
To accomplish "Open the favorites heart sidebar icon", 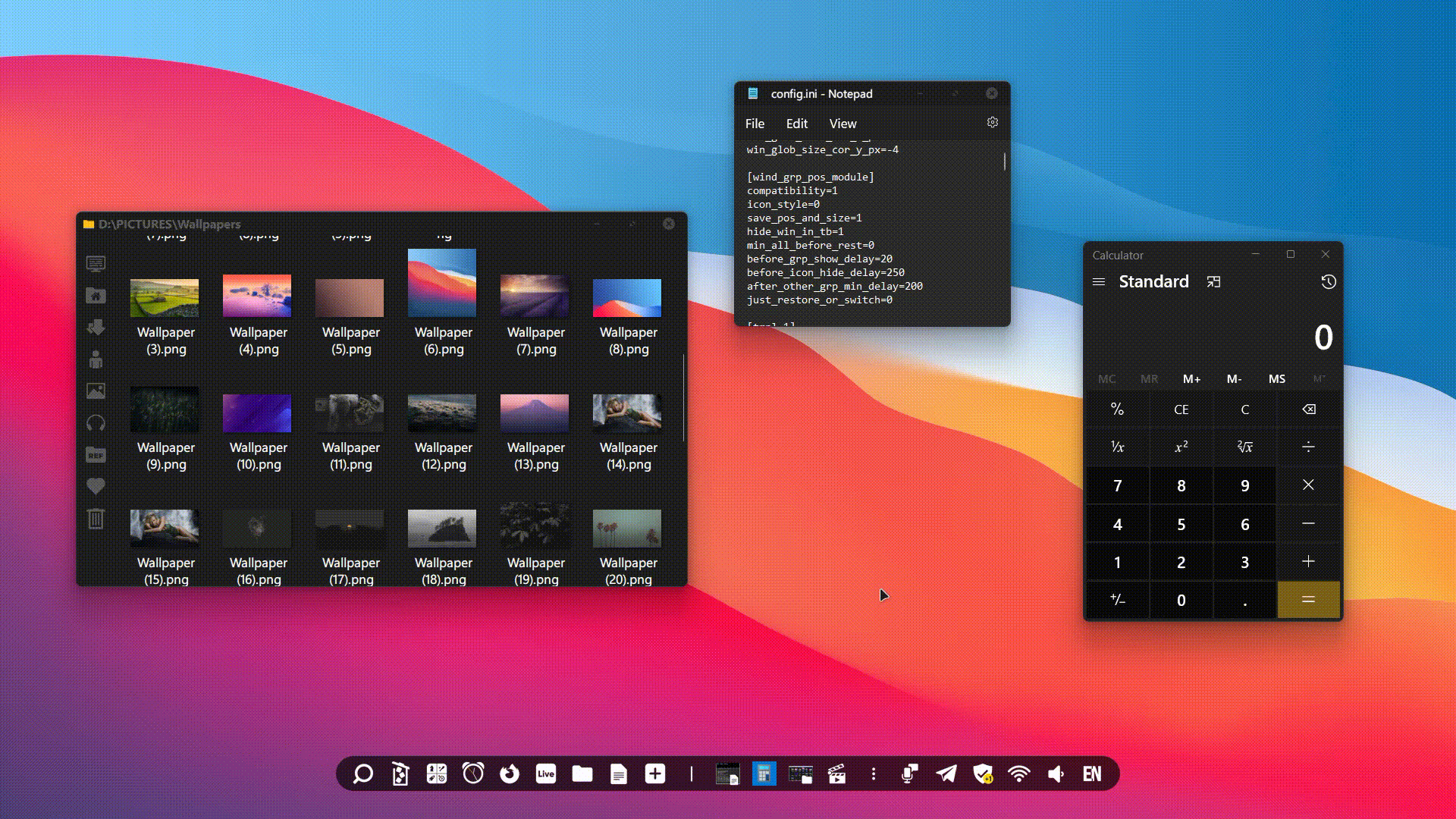I will click(x=96, y=486).
